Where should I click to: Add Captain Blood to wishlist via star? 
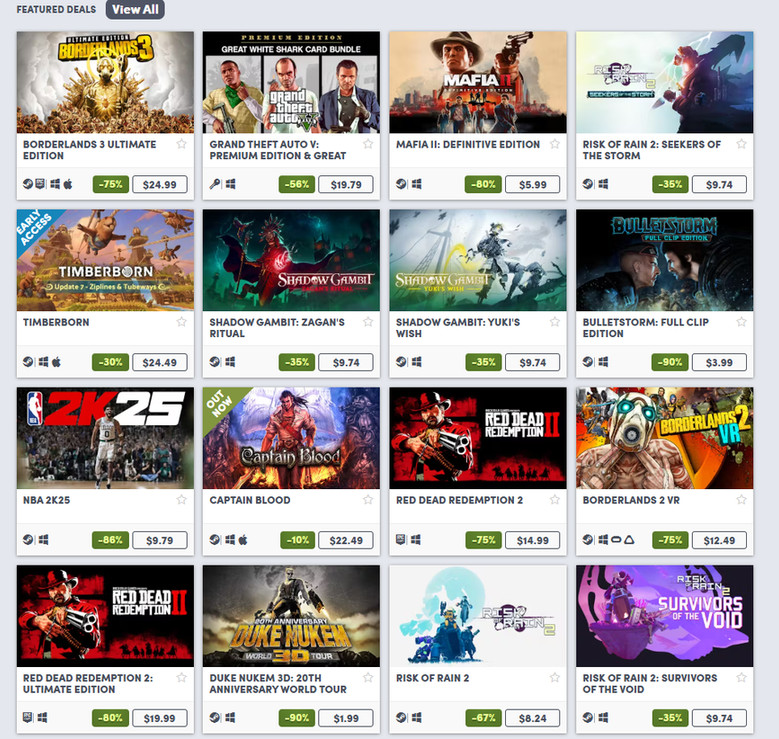pyautogui.click(x=368, y=500)
